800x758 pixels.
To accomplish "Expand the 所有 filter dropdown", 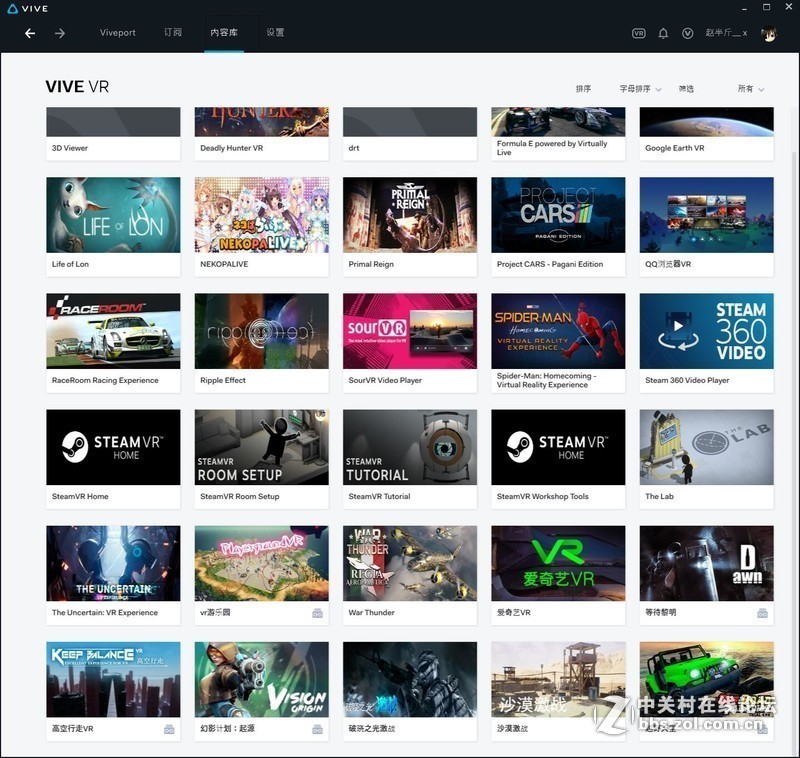I will coord(750,88).
